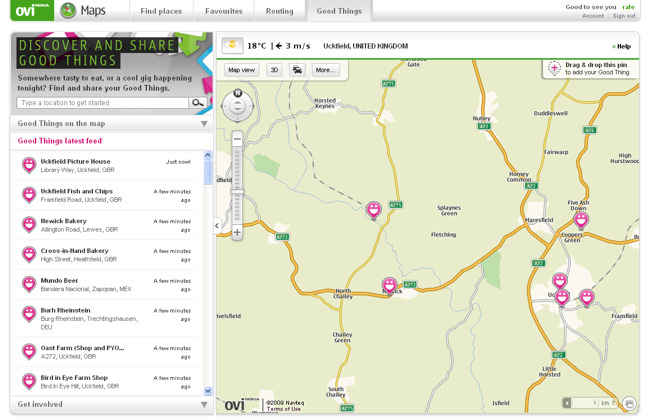The image size is (650, 420).
Task: Click the feed scrollbar down arrow
Action: coord(208,391)
